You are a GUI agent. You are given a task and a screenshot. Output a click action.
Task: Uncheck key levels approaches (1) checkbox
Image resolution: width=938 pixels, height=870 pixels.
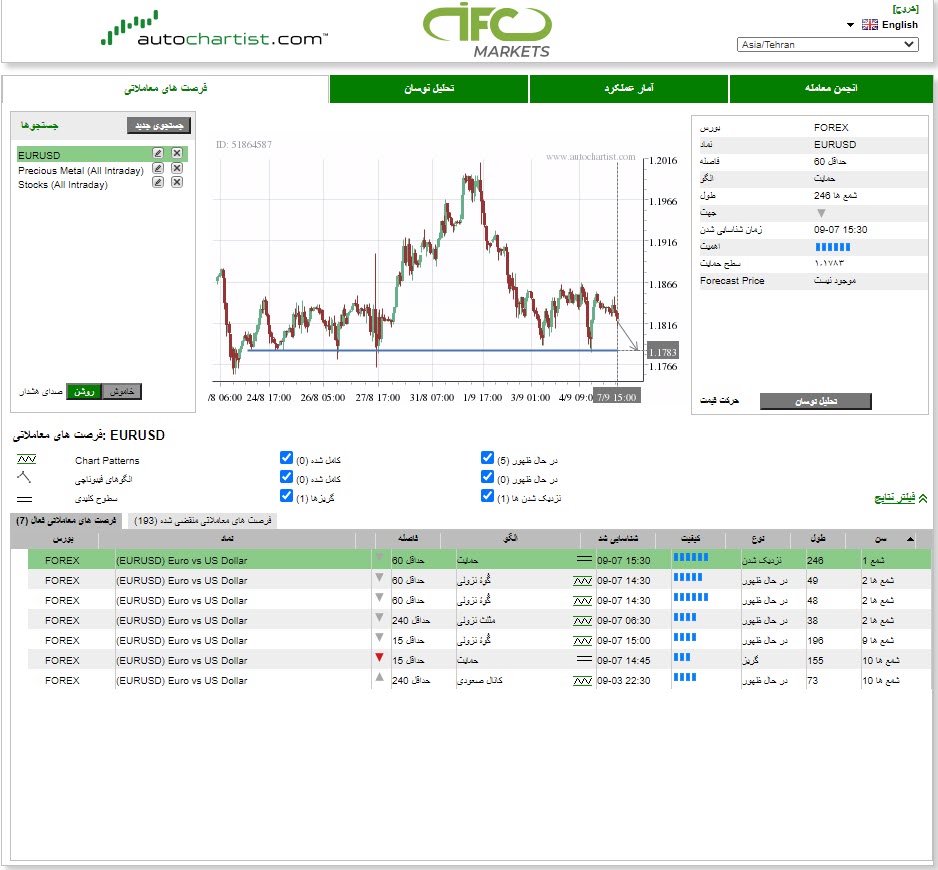(x=488, y=496)
